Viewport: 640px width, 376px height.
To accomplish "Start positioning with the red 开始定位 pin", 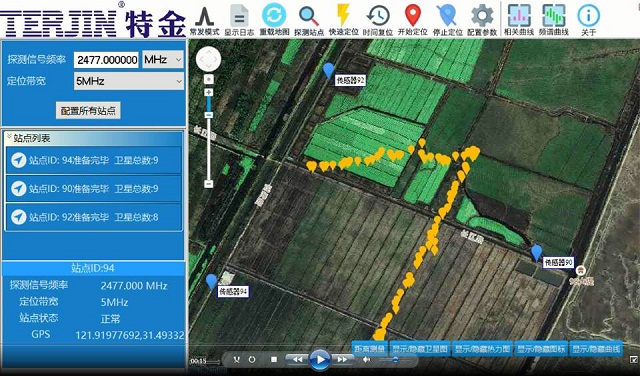I will click(413, 16).
